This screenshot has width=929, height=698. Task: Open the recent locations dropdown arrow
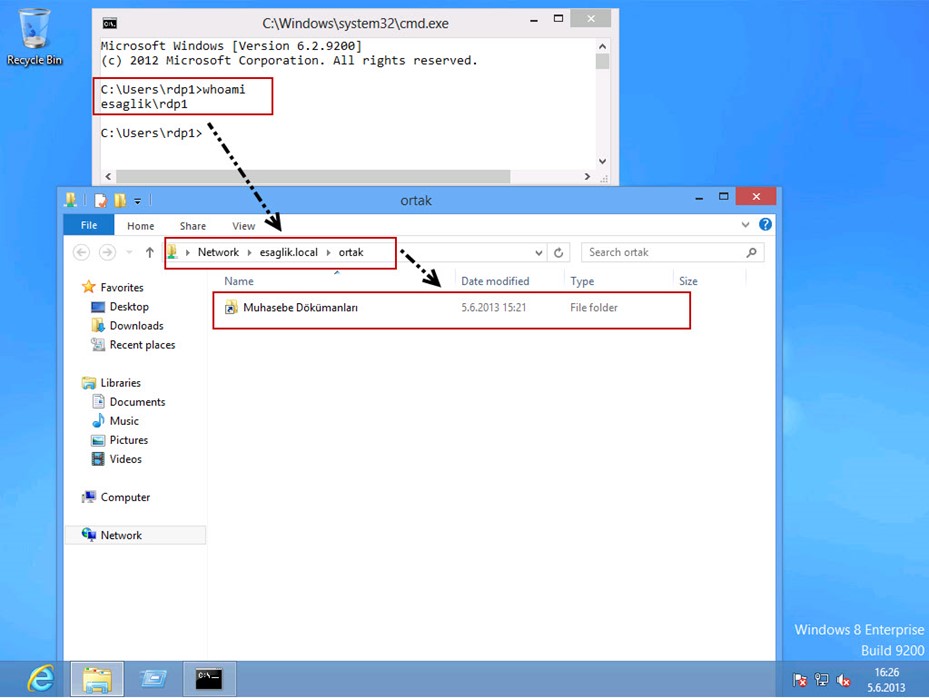129,252
